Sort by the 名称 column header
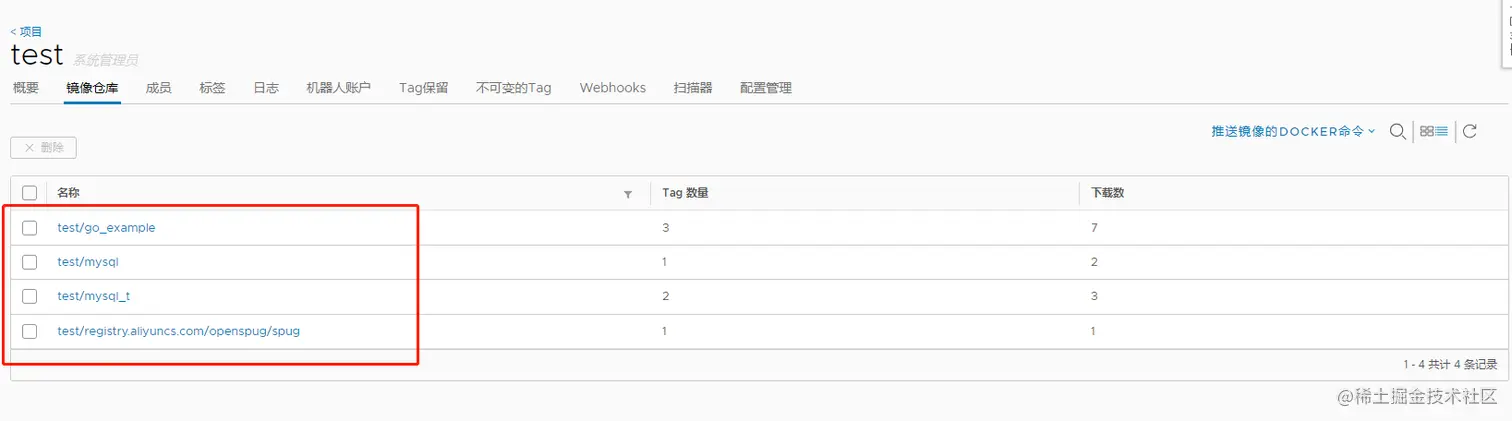Viewport: 1512px width, 421px height. point(68,193)
